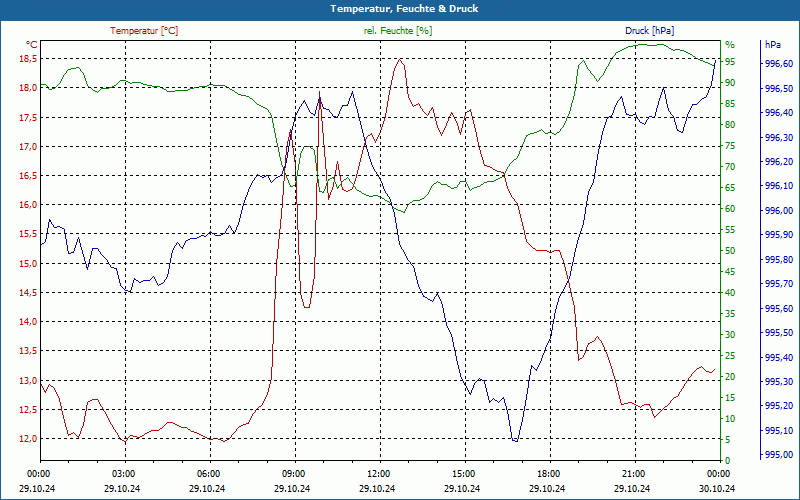The image size is (800, 500).
Task: Click pressure axis value "996,10"
Action: (x=779, y=186)
